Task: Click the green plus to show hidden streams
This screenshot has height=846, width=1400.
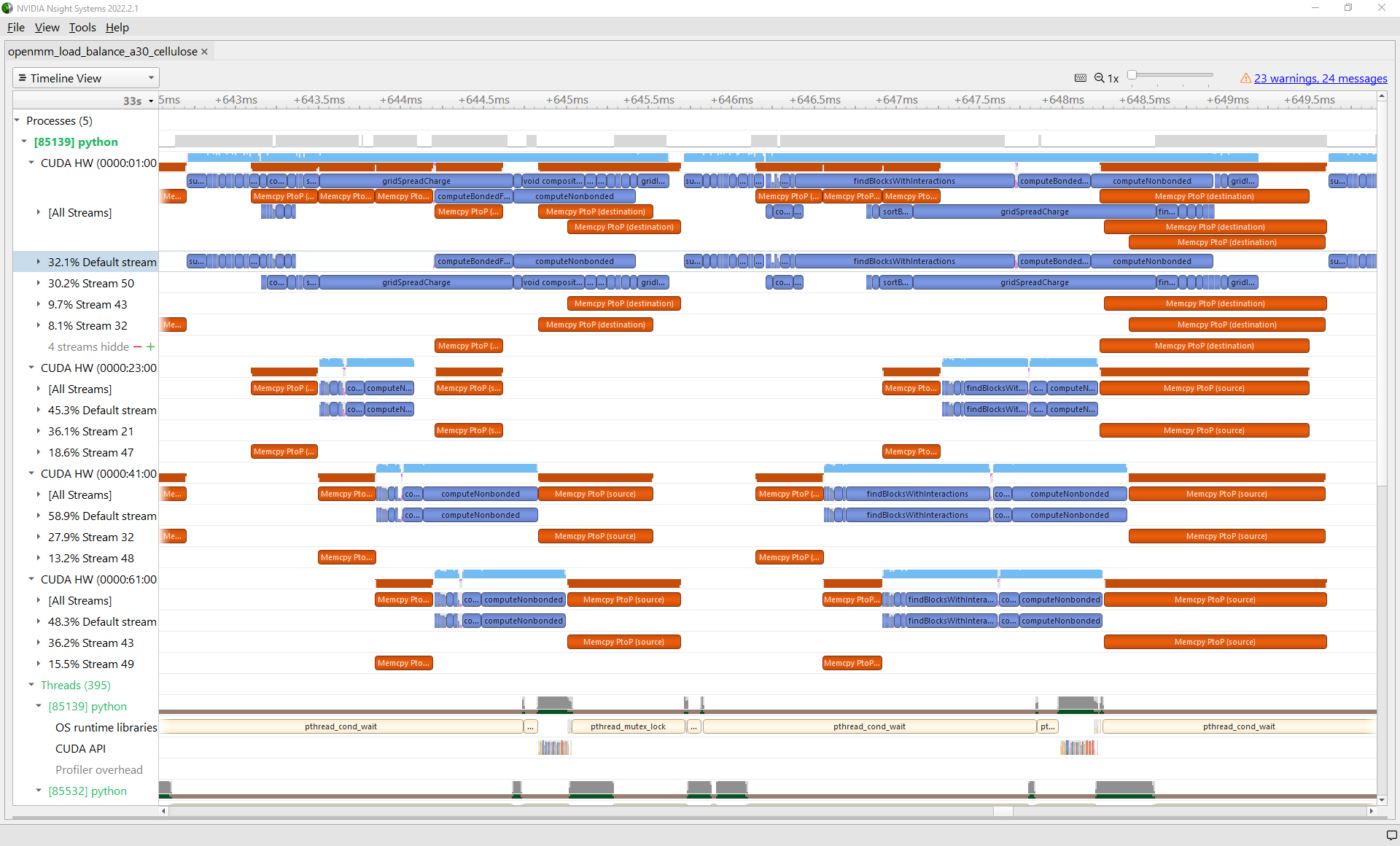Action: (151, 347)
